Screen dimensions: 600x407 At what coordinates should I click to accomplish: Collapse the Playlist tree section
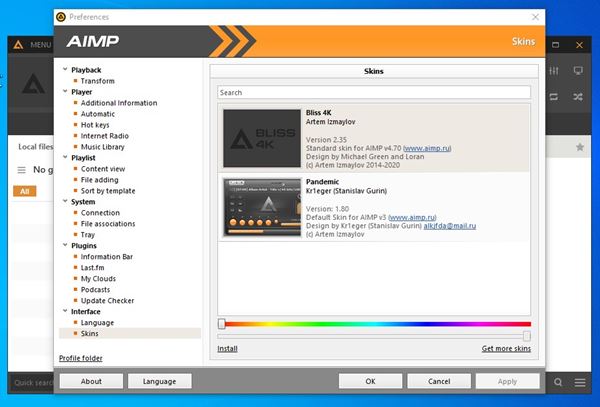(x=65, y=157)
